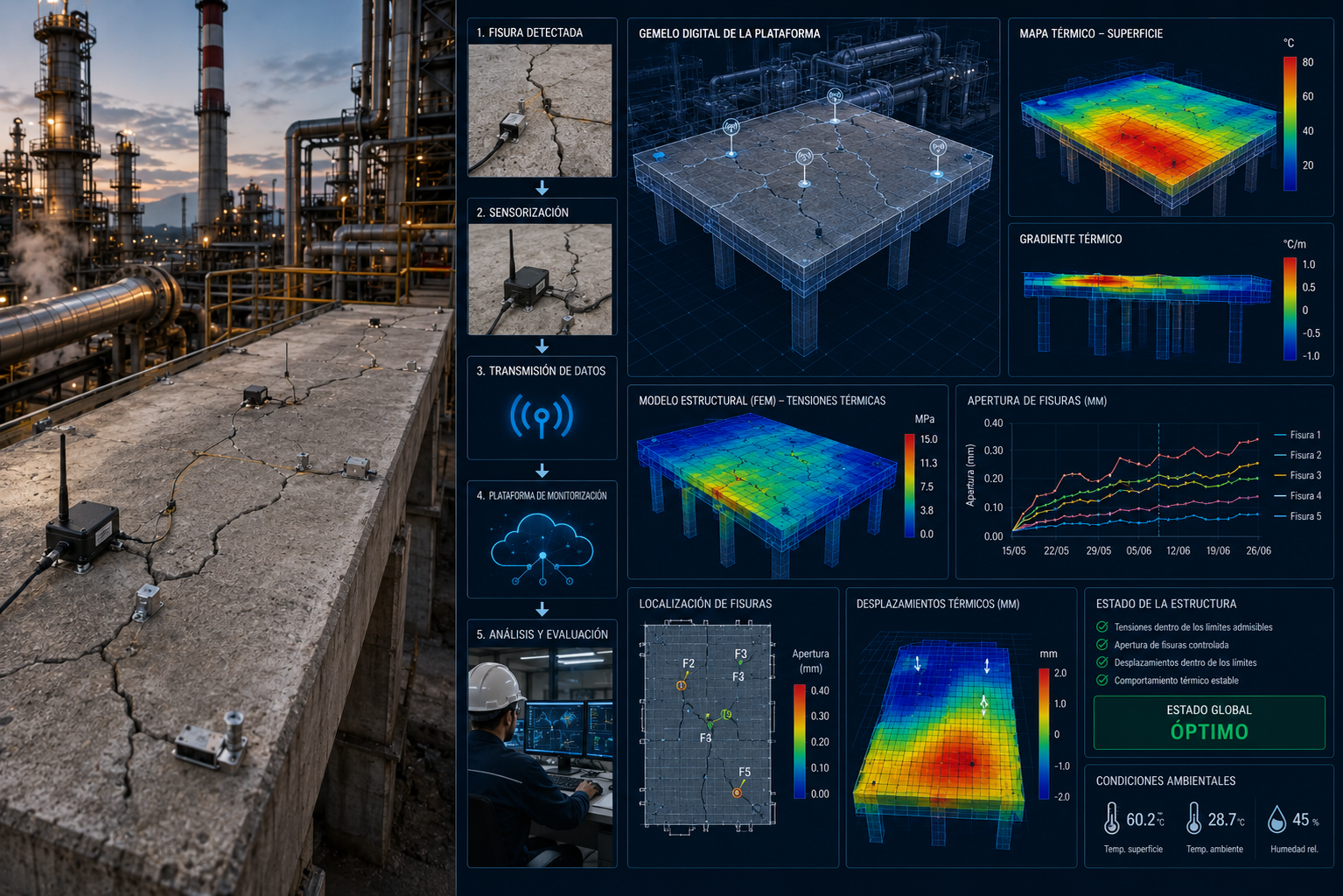Click arrow below Transmisión de Datos step
This screenshot has height=896, width=1343.
tap(542, 471)
